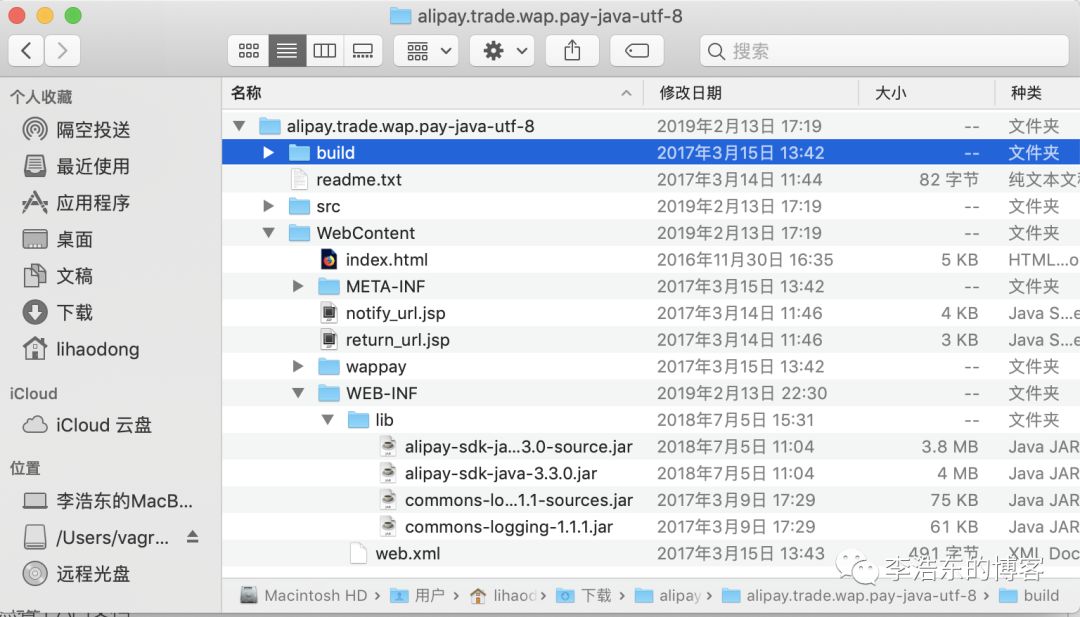Sort by 种类 column header
Image resolution: width=1080 pixels, height=617 pixels.
[x=1037, y=93]
